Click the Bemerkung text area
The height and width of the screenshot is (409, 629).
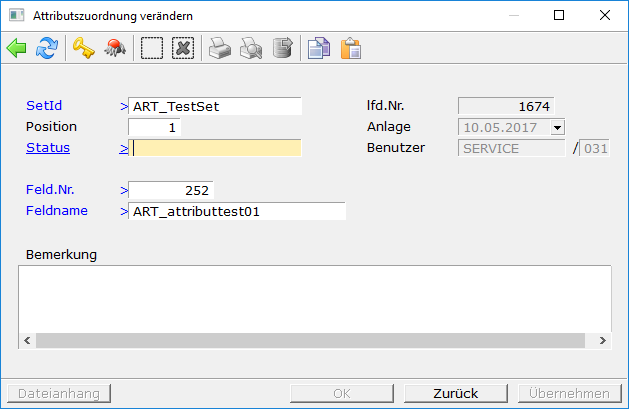(314, 298)
